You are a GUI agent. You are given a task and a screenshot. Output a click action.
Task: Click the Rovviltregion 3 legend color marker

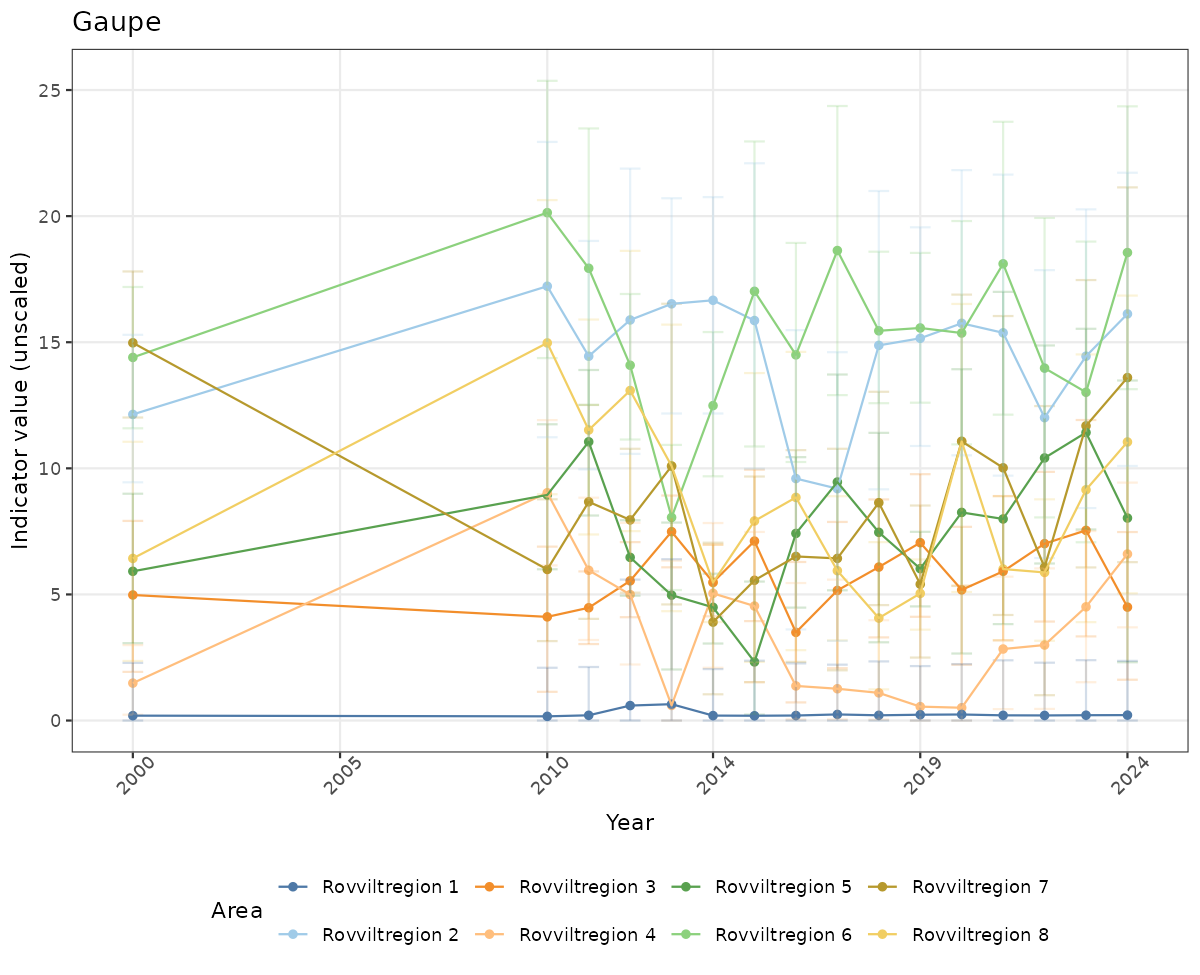(x=490, y=886)
